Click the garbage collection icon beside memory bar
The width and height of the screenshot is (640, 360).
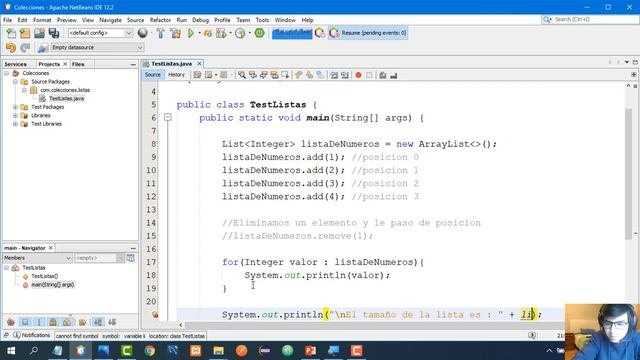click(320, 33)
